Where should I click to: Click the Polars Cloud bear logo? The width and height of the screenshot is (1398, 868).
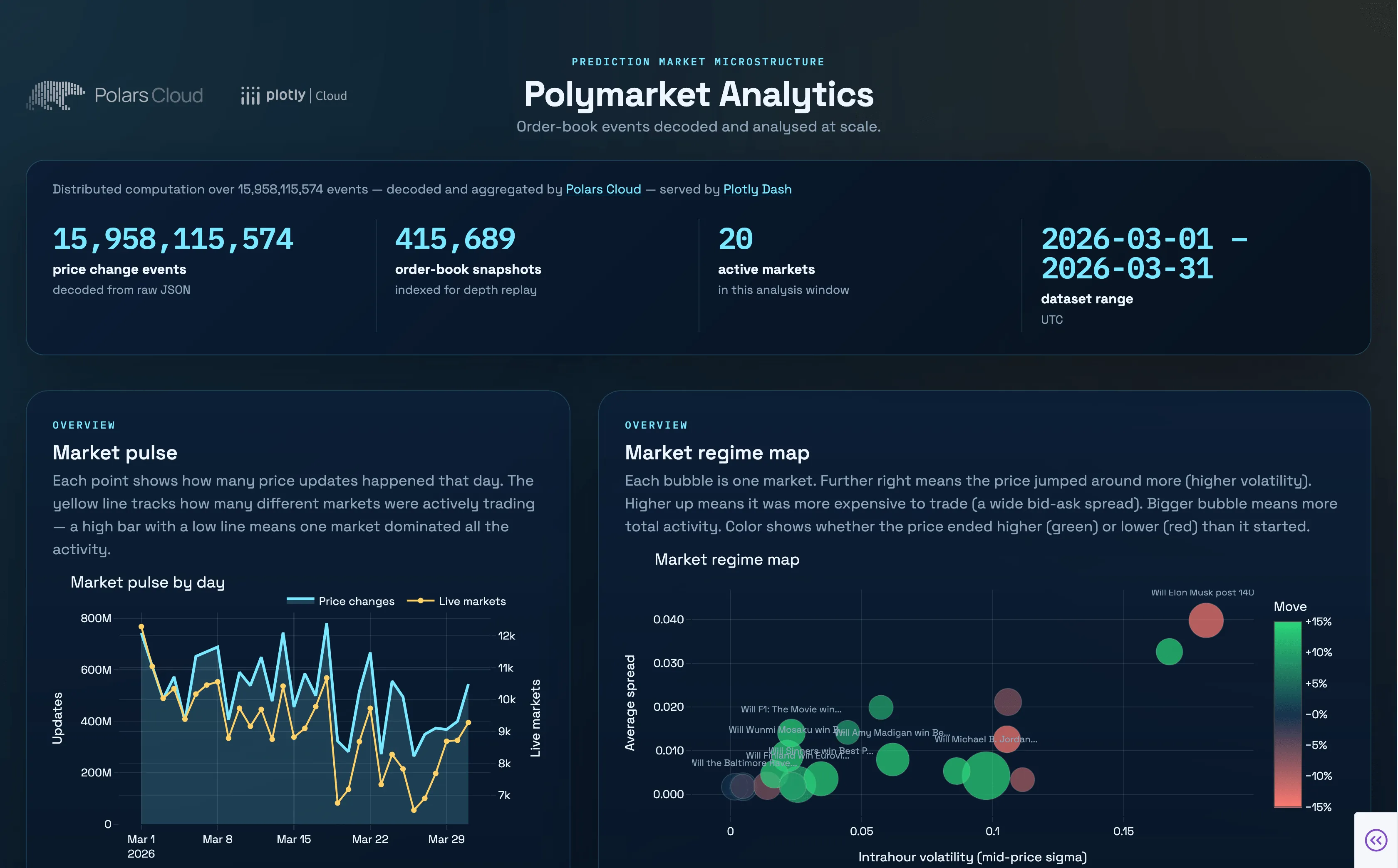coord(56,95)
